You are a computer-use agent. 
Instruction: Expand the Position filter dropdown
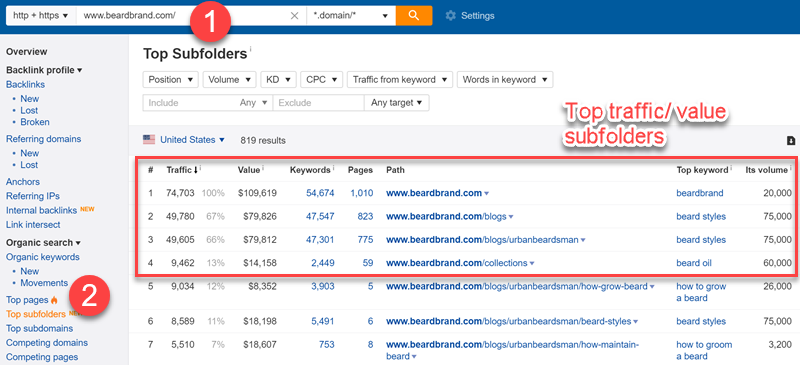click(x=170, y=80)
